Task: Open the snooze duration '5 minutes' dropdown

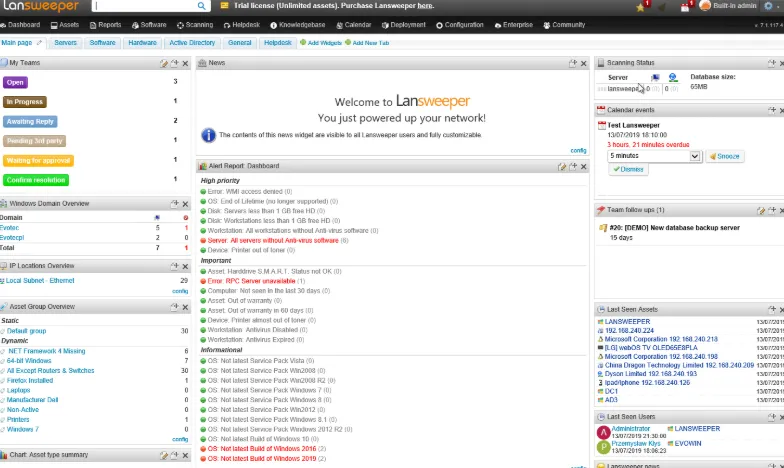Action: click(654, 156)
